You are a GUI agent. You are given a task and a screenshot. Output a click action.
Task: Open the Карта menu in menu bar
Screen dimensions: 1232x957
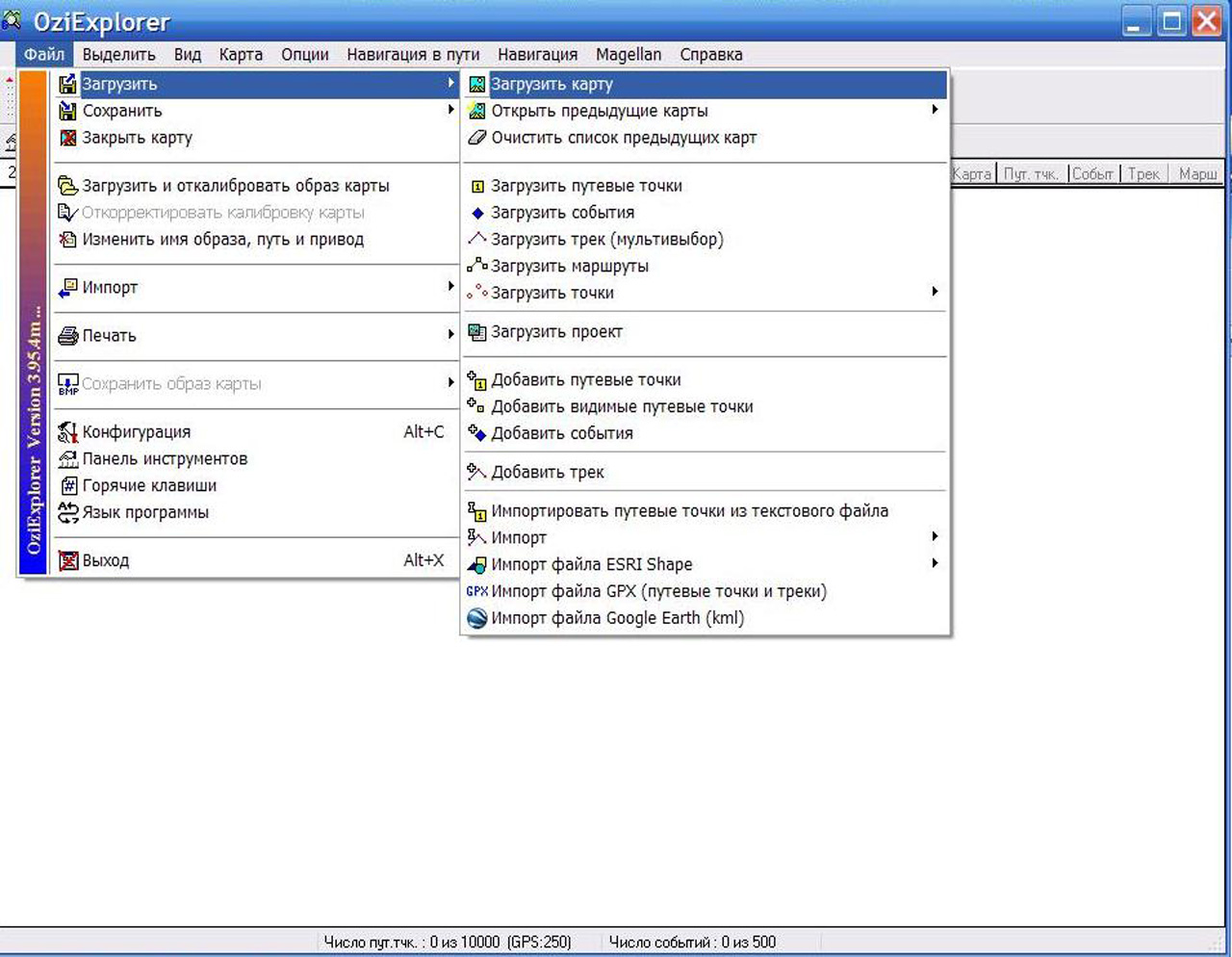point(241,55)
